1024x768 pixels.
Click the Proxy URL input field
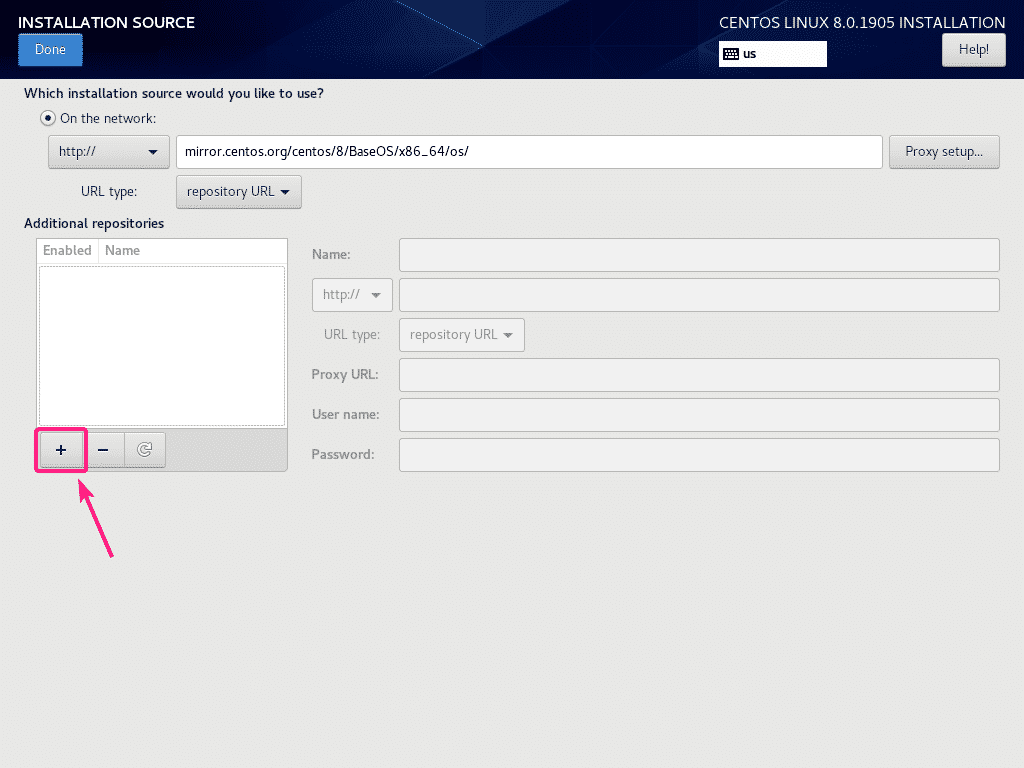tap(699, 374)
